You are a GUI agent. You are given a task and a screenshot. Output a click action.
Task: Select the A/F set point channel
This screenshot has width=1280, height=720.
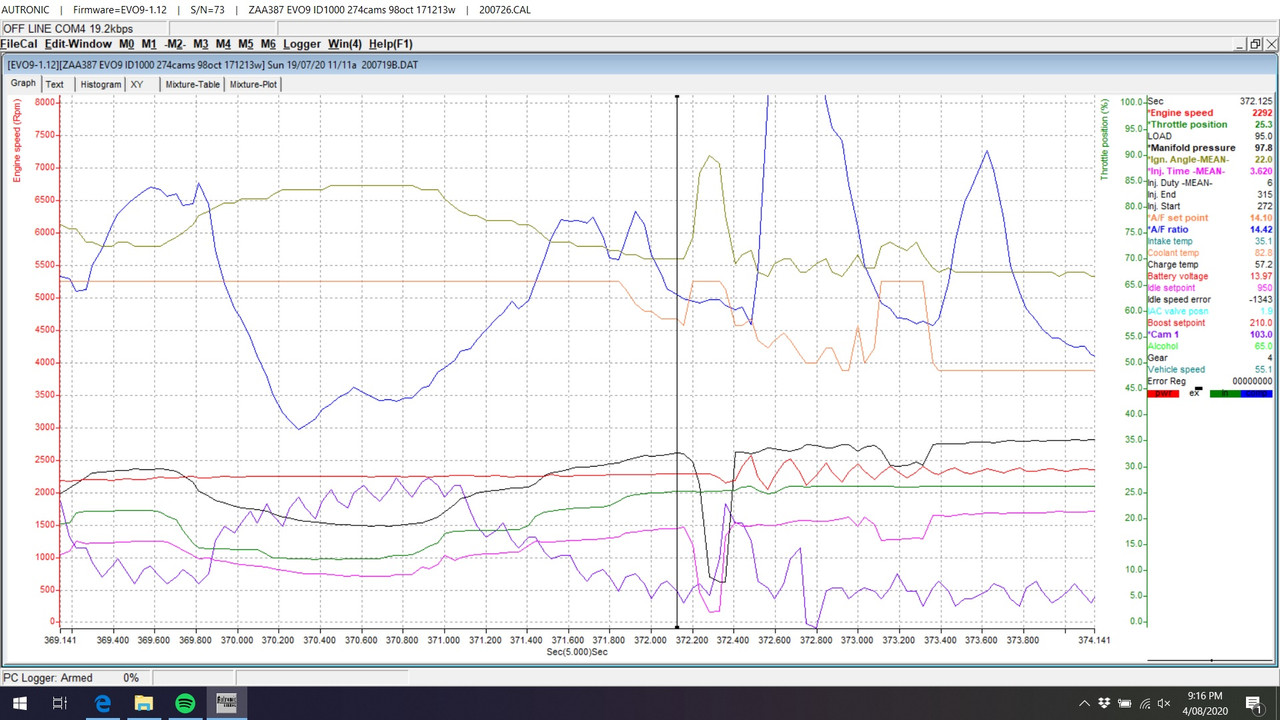pos(1209,218)
